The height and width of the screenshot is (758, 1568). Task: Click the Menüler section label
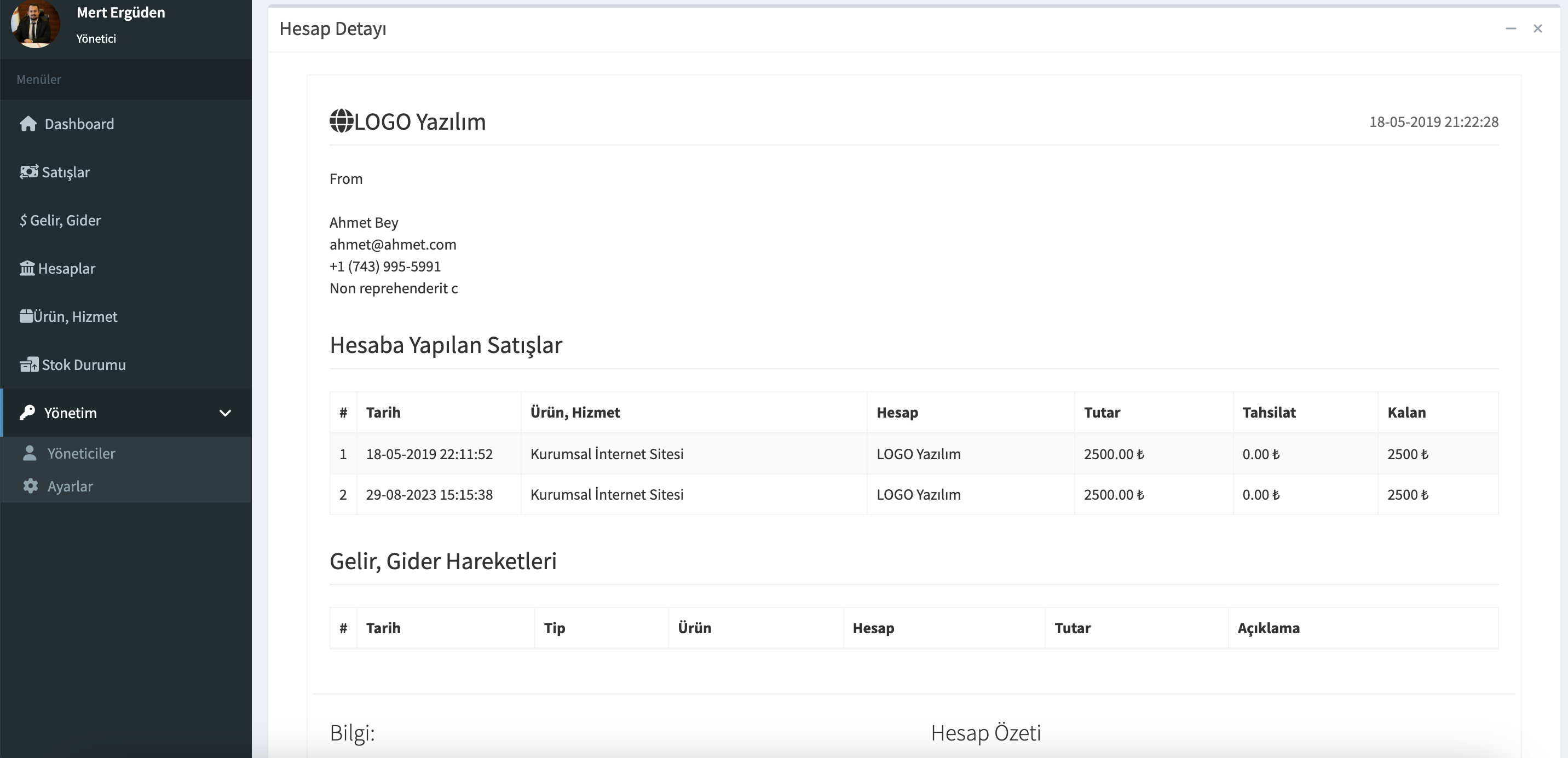39,79
